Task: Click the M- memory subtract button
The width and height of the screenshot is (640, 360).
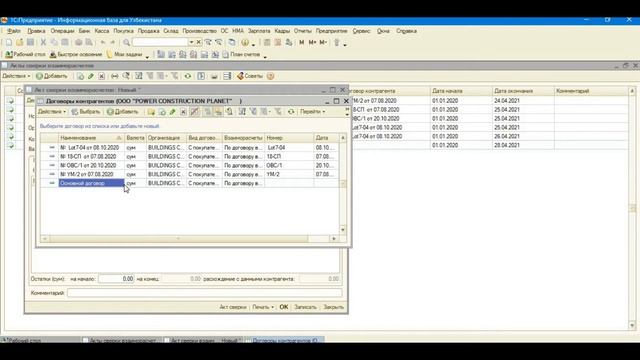Action: [x=323, y=42]
